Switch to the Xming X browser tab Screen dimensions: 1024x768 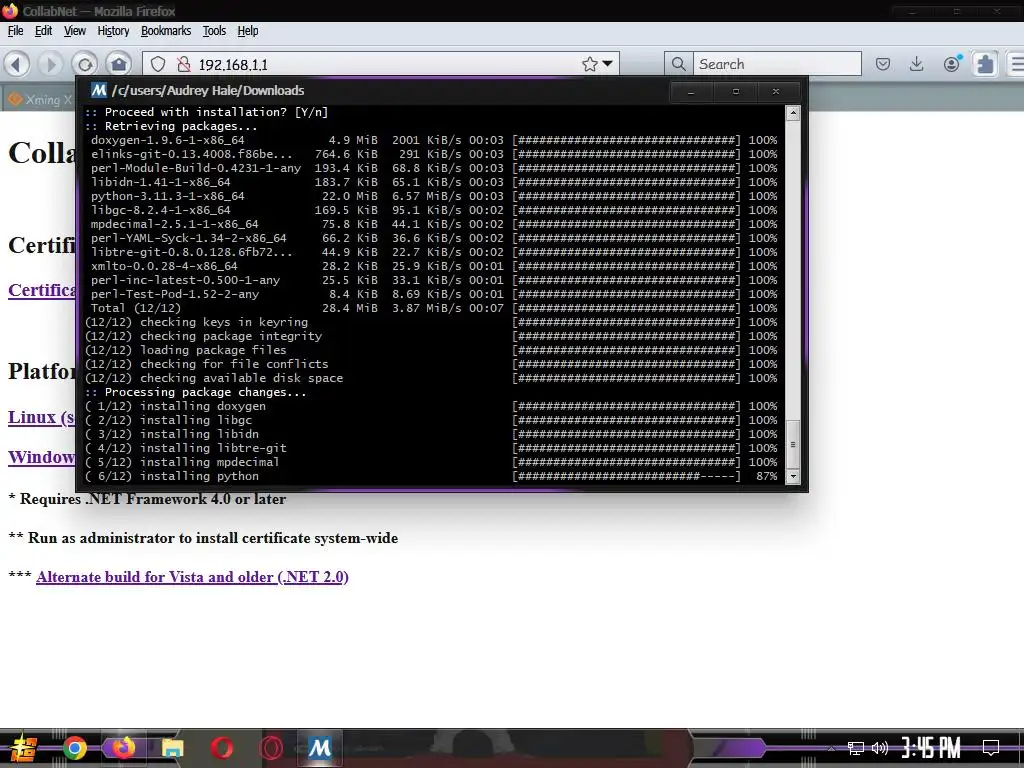[x=39, y=99]
